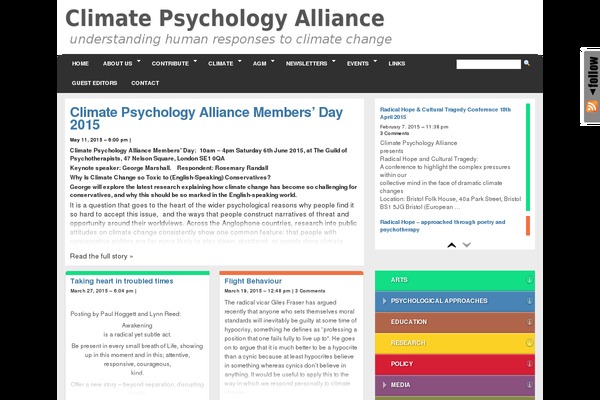Viewport: 600px width, 400px height.
Task: Open the Flight Behaviour post
Action: 253,281
